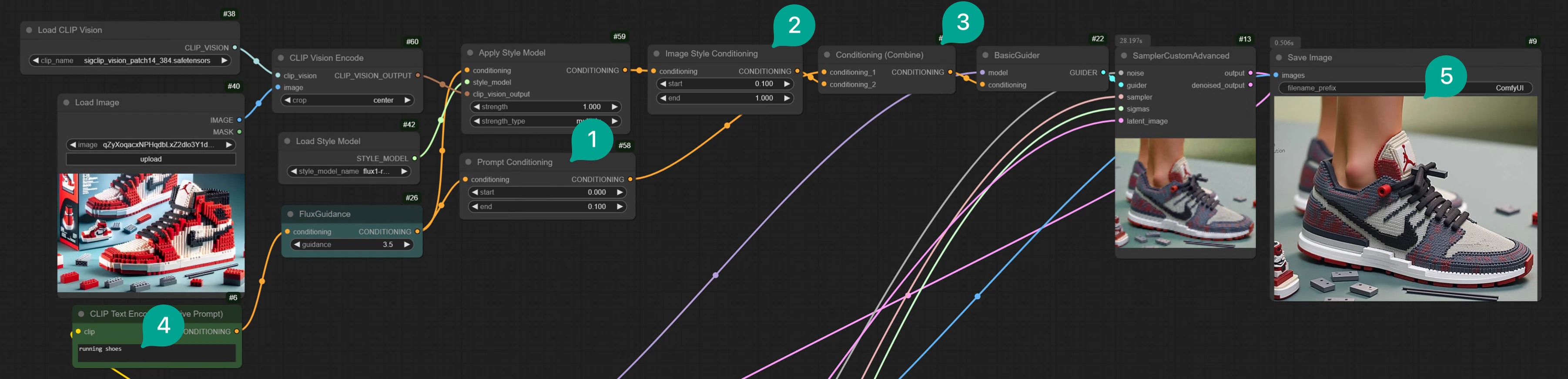Collapse the Save Image node via its title dot
Viewport: 1568px width, 379px height.
[1279, 57]
